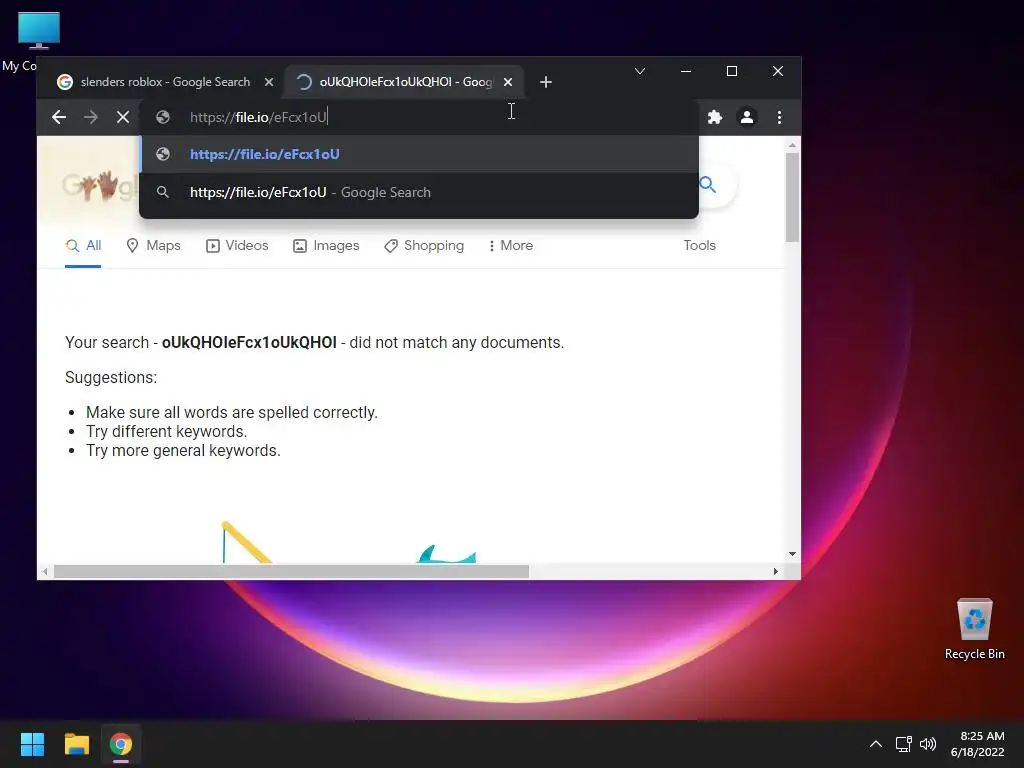Open the Chrome profile avatar icon
Image resolution: width=1024 pixels, height=768 pixels.
[747, 117]
